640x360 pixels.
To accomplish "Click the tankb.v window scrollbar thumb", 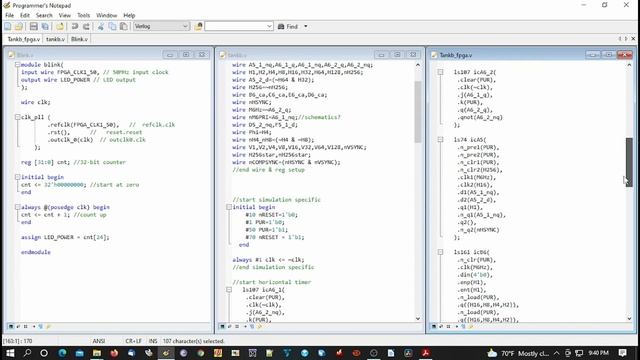I will click(418, 111).
